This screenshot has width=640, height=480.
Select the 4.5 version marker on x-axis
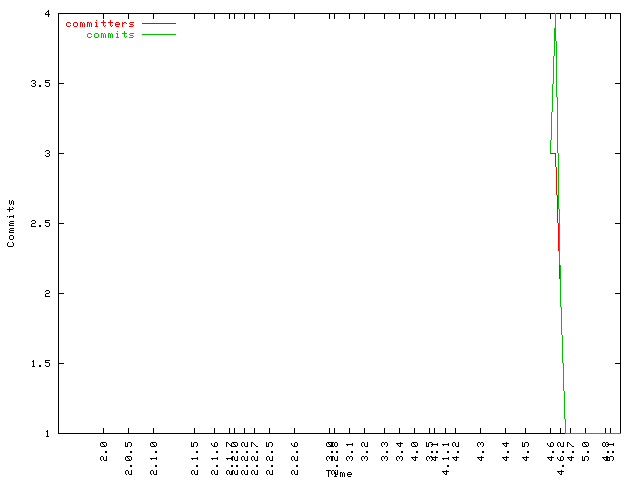527,452
